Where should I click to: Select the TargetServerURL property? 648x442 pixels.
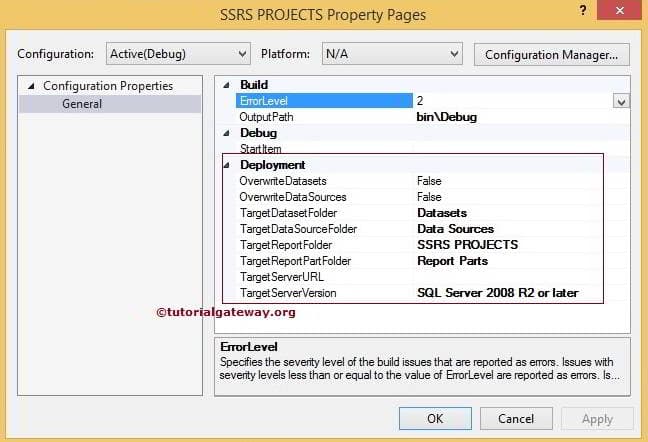(x=282, y=277)
